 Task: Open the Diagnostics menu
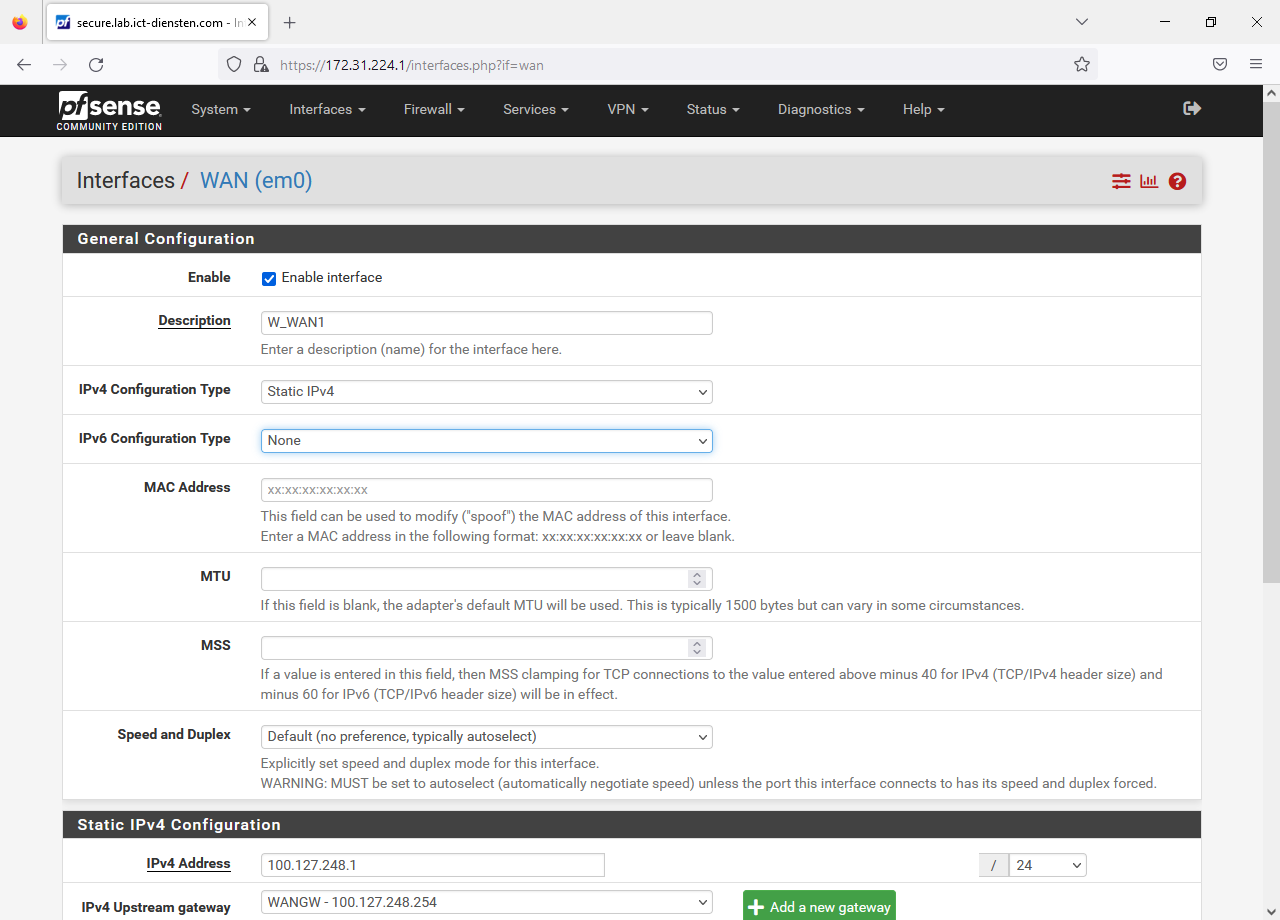click(821, 109)
